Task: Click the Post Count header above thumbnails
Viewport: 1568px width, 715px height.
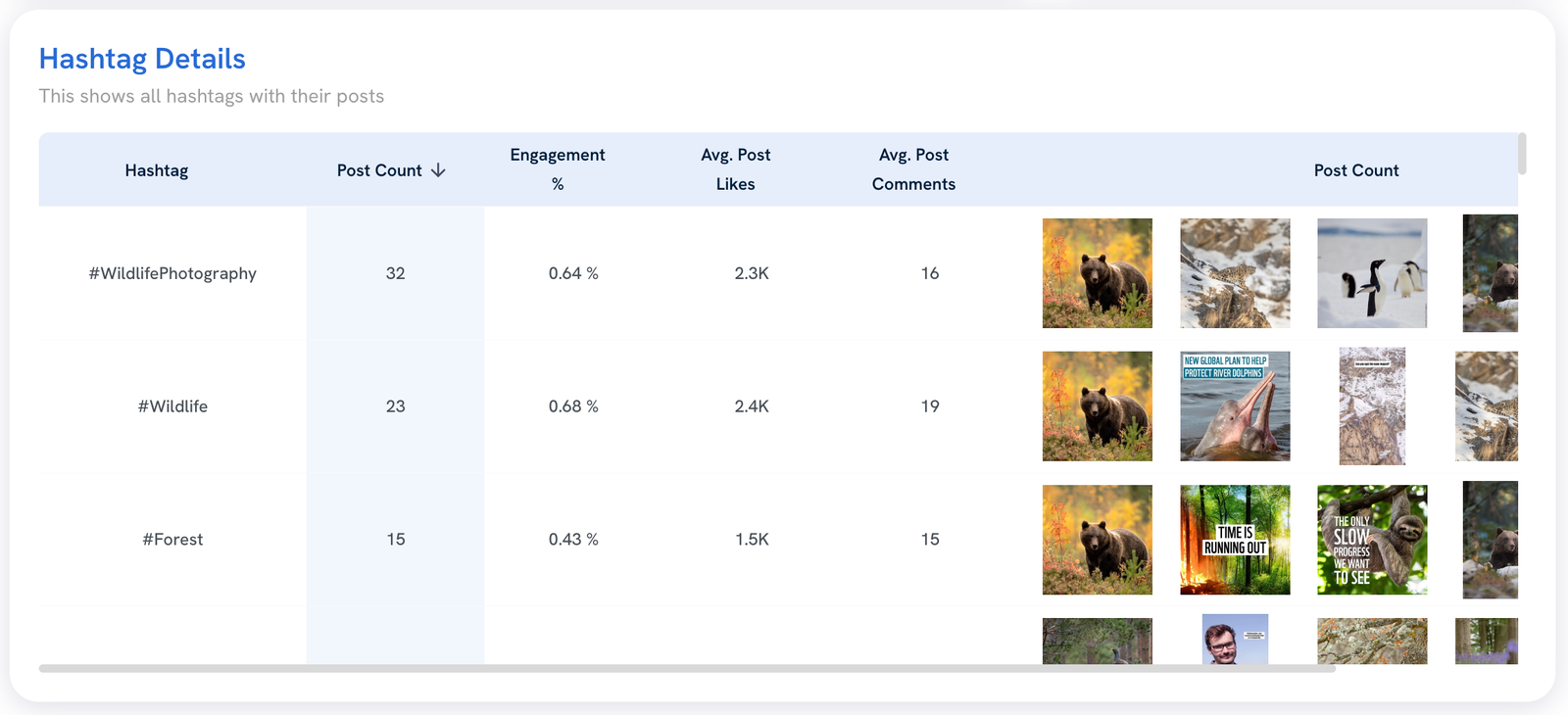Action: (1355, 170)
